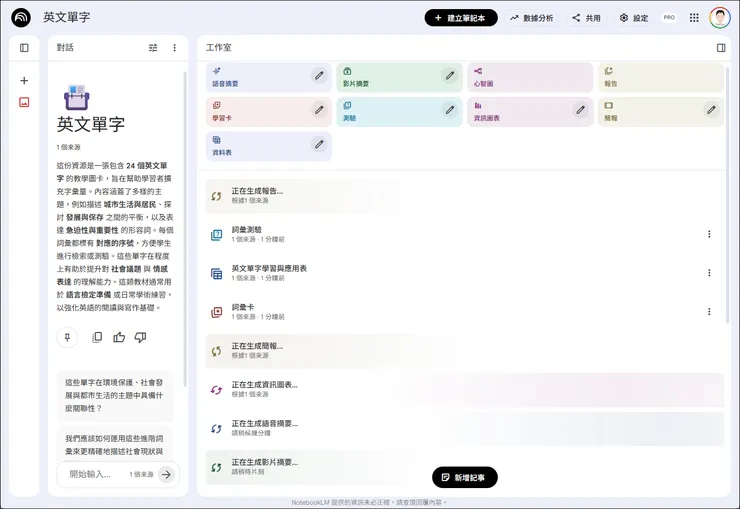Viewport: 740px width, 509px height.
Task: Create a 資料表 data table
Action: point(269,146)
